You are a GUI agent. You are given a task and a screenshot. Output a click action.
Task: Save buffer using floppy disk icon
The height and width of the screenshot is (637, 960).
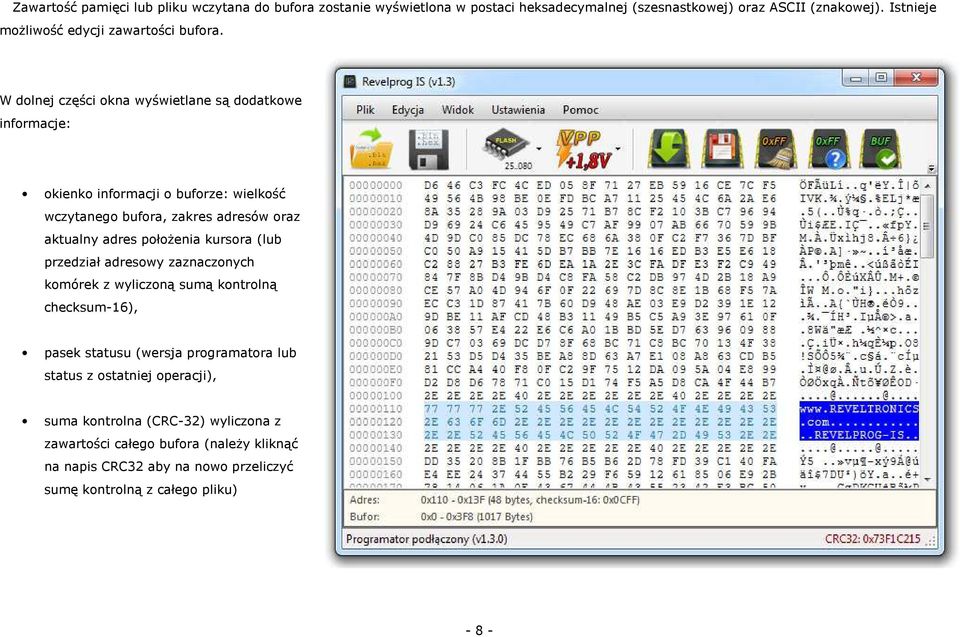(429, 149)
